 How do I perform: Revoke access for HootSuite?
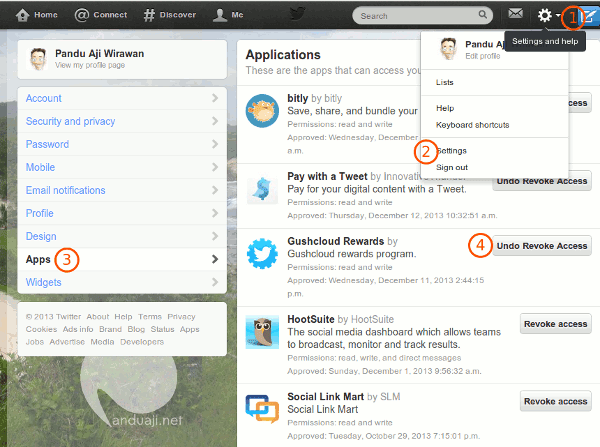point(555,324)
